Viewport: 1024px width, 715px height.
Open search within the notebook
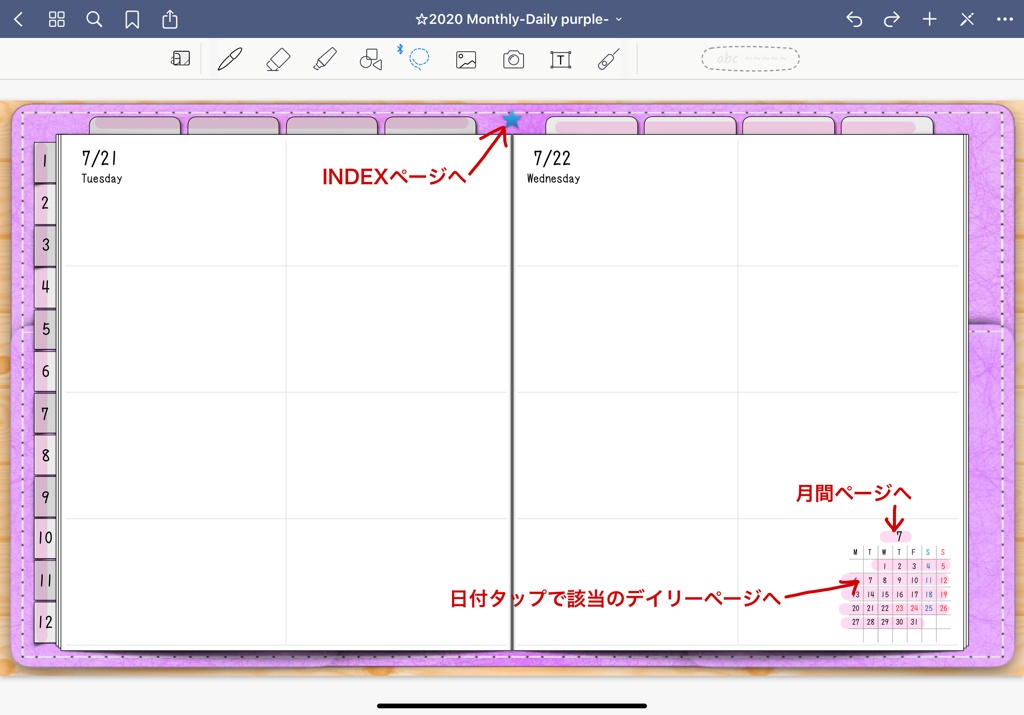[94, 18]
